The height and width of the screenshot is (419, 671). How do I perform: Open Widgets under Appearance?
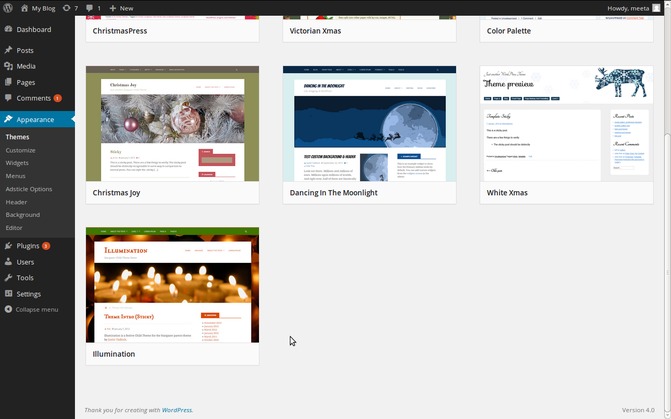[x=17, y=163]
